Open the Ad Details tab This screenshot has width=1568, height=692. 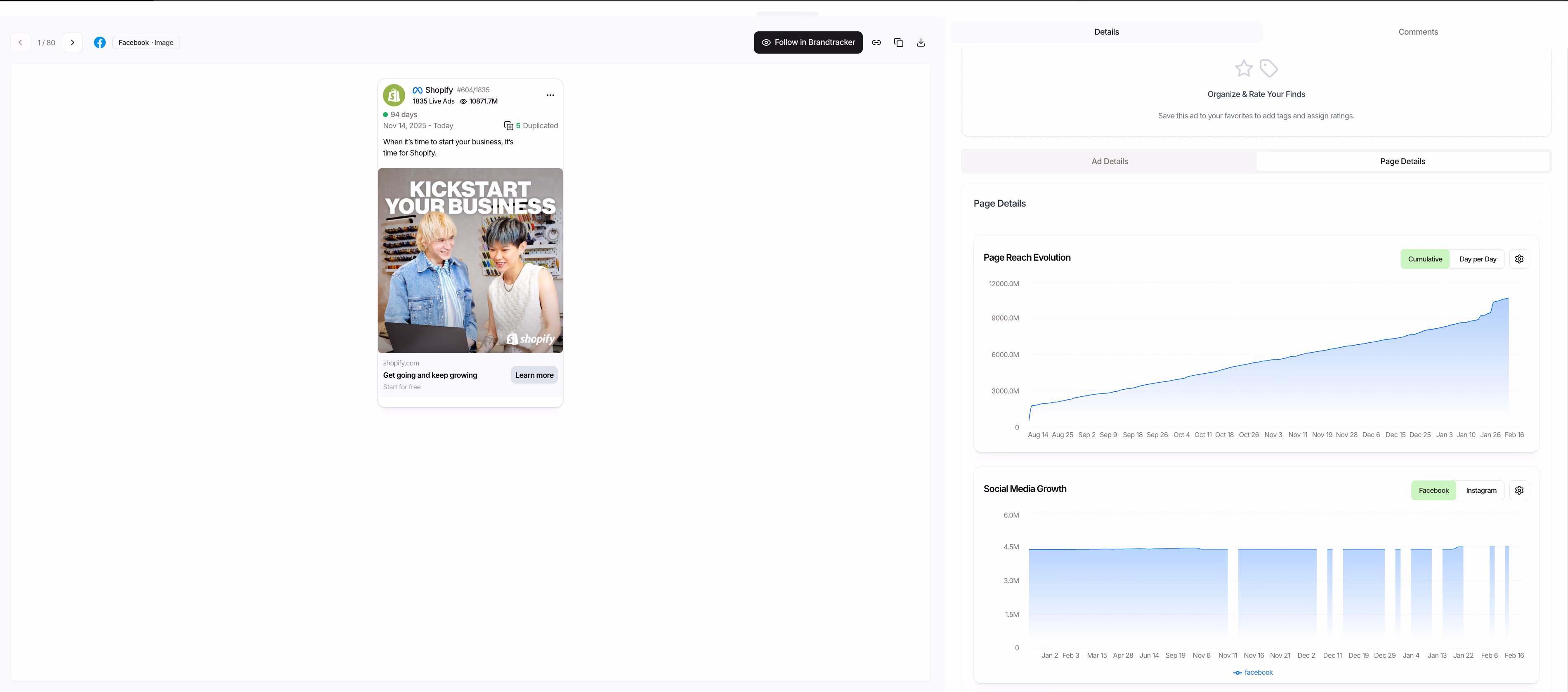click(1109, 161)
